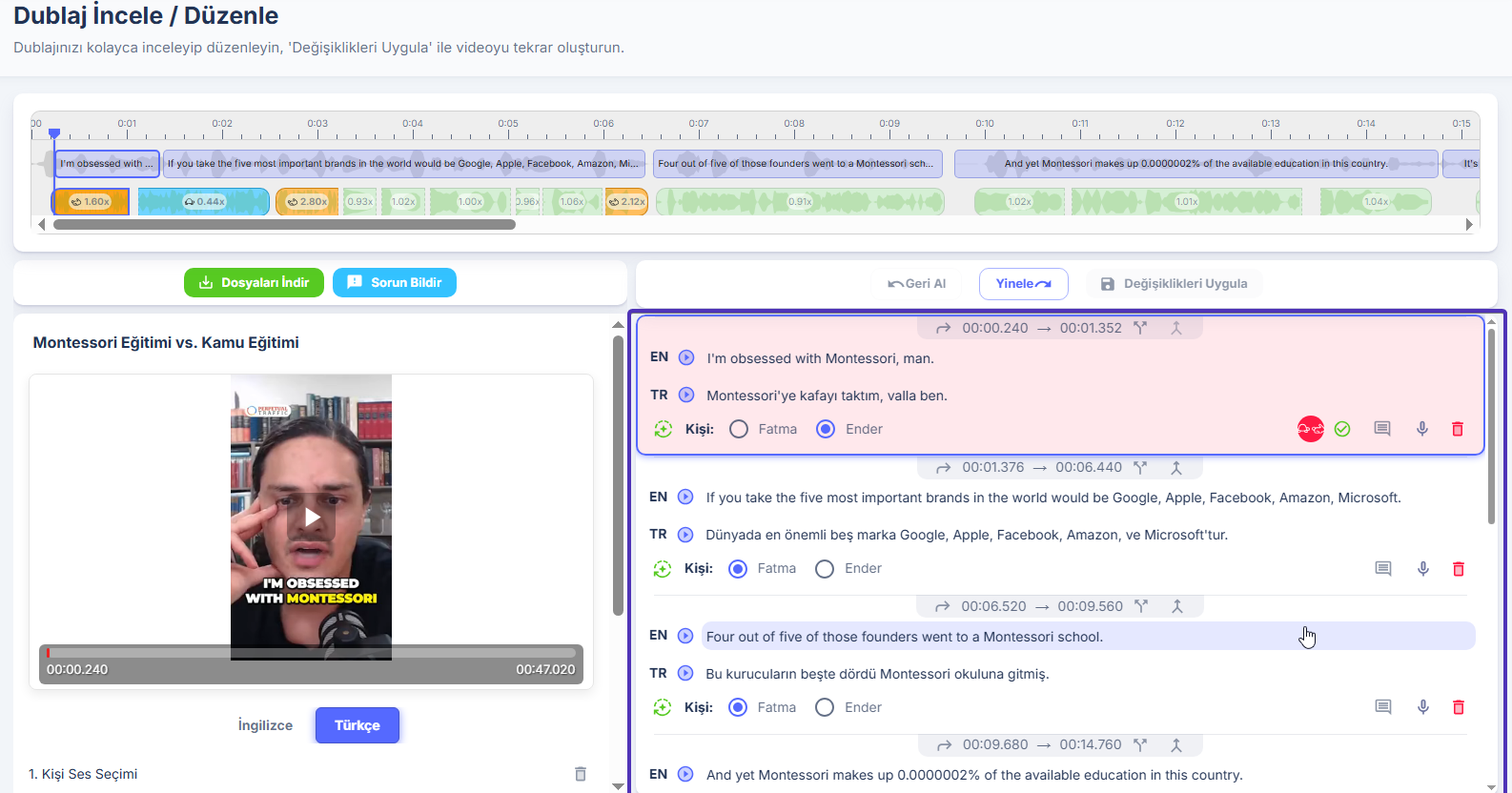This screenshot has height=793, width=1512.
Task: Click the Sorun Bildir button
Action: coord(395,283)
